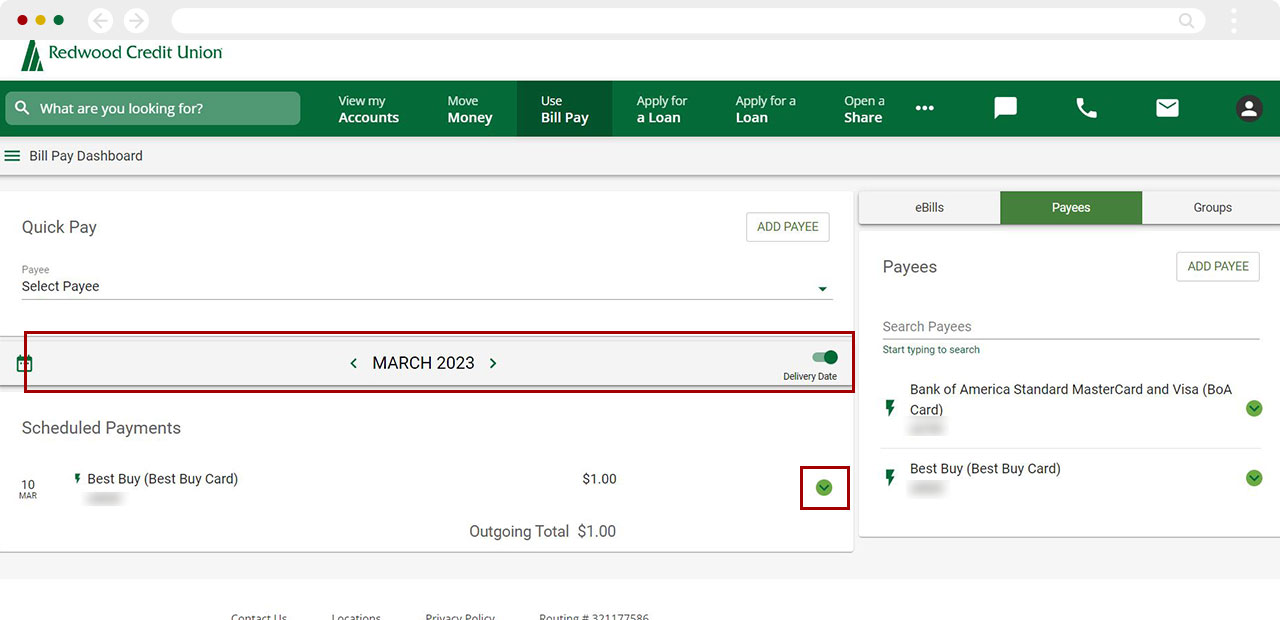Viewport: 1280px width, 620px height.
Task: Click Best Buy (Best Buy Card) in Payees list
Action: pos(985,469)
